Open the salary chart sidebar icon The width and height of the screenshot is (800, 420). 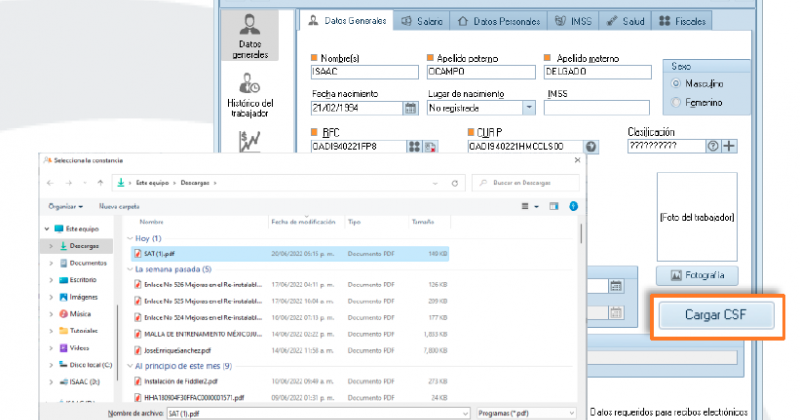coord(250,141)
